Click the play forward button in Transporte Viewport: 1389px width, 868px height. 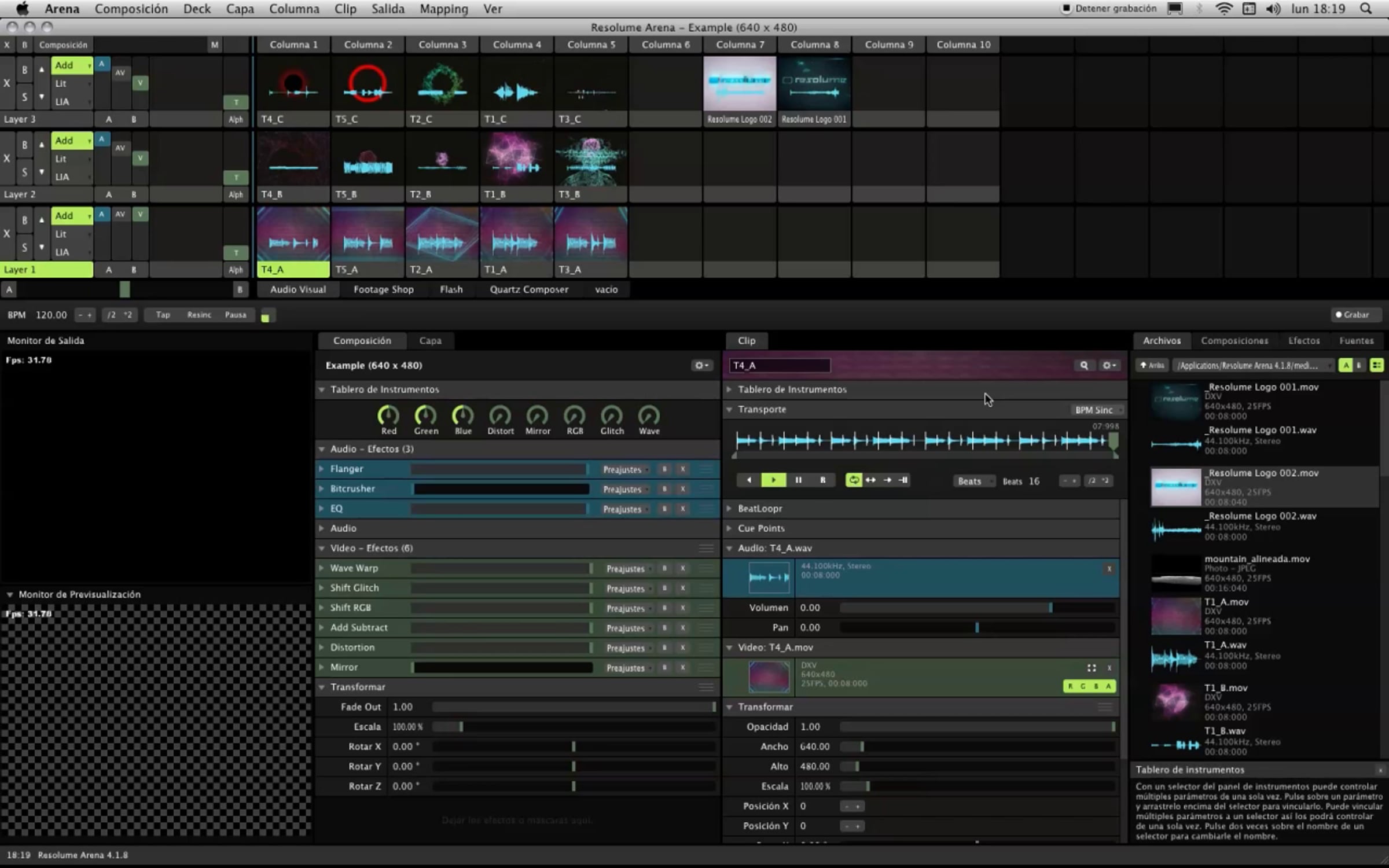click(x=773, y=480)
